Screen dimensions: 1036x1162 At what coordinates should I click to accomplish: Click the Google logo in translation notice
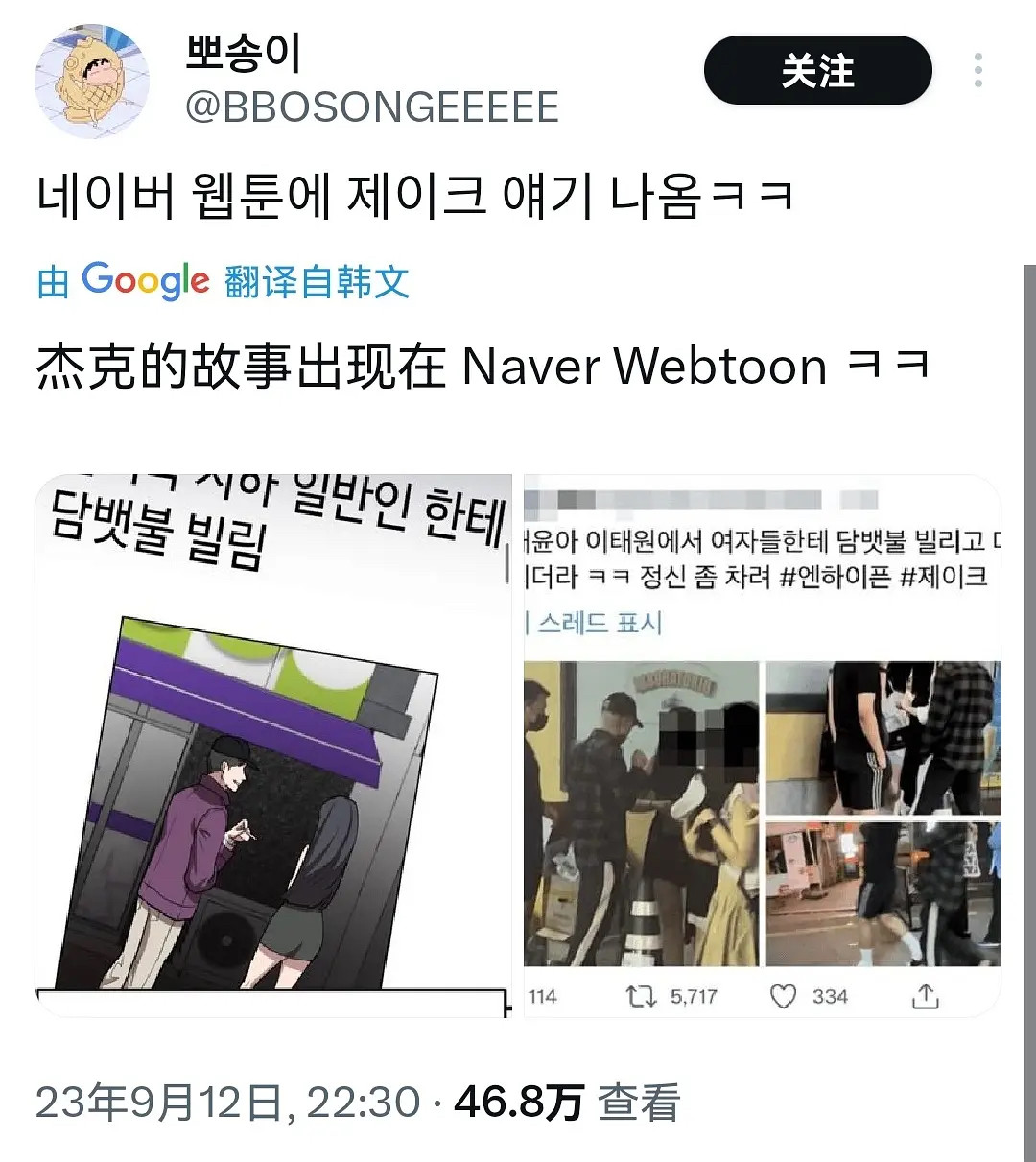(x=145, y=281)
